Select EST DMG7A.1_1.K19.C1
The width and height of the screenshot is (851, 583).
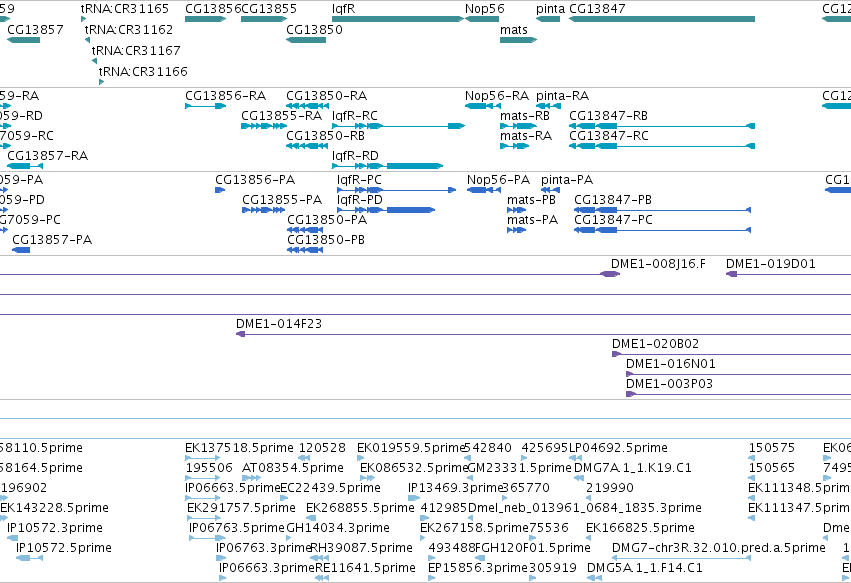[579, 478]
